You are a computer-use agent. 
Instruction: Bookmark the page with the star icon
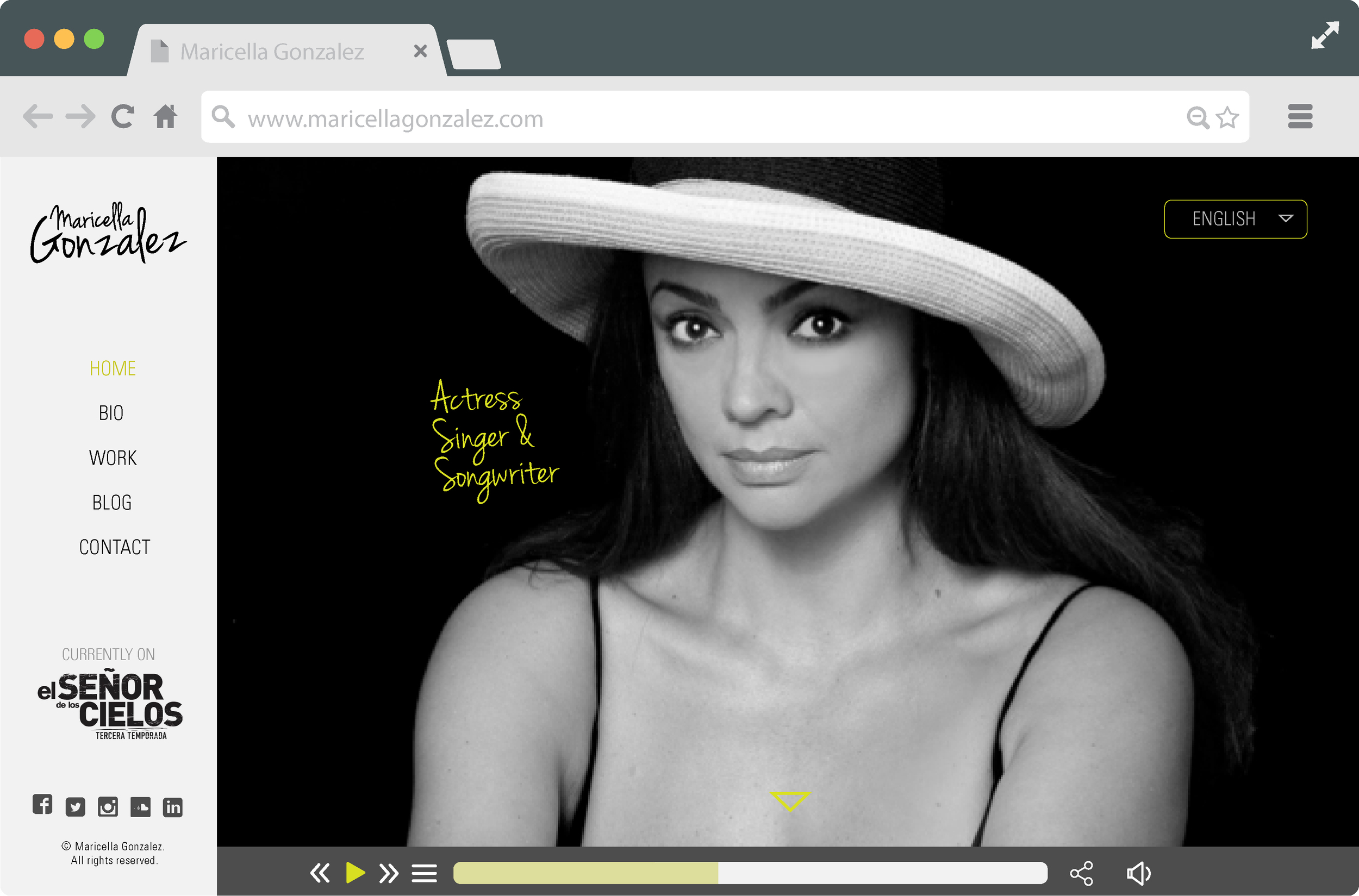pos(1228,117)
